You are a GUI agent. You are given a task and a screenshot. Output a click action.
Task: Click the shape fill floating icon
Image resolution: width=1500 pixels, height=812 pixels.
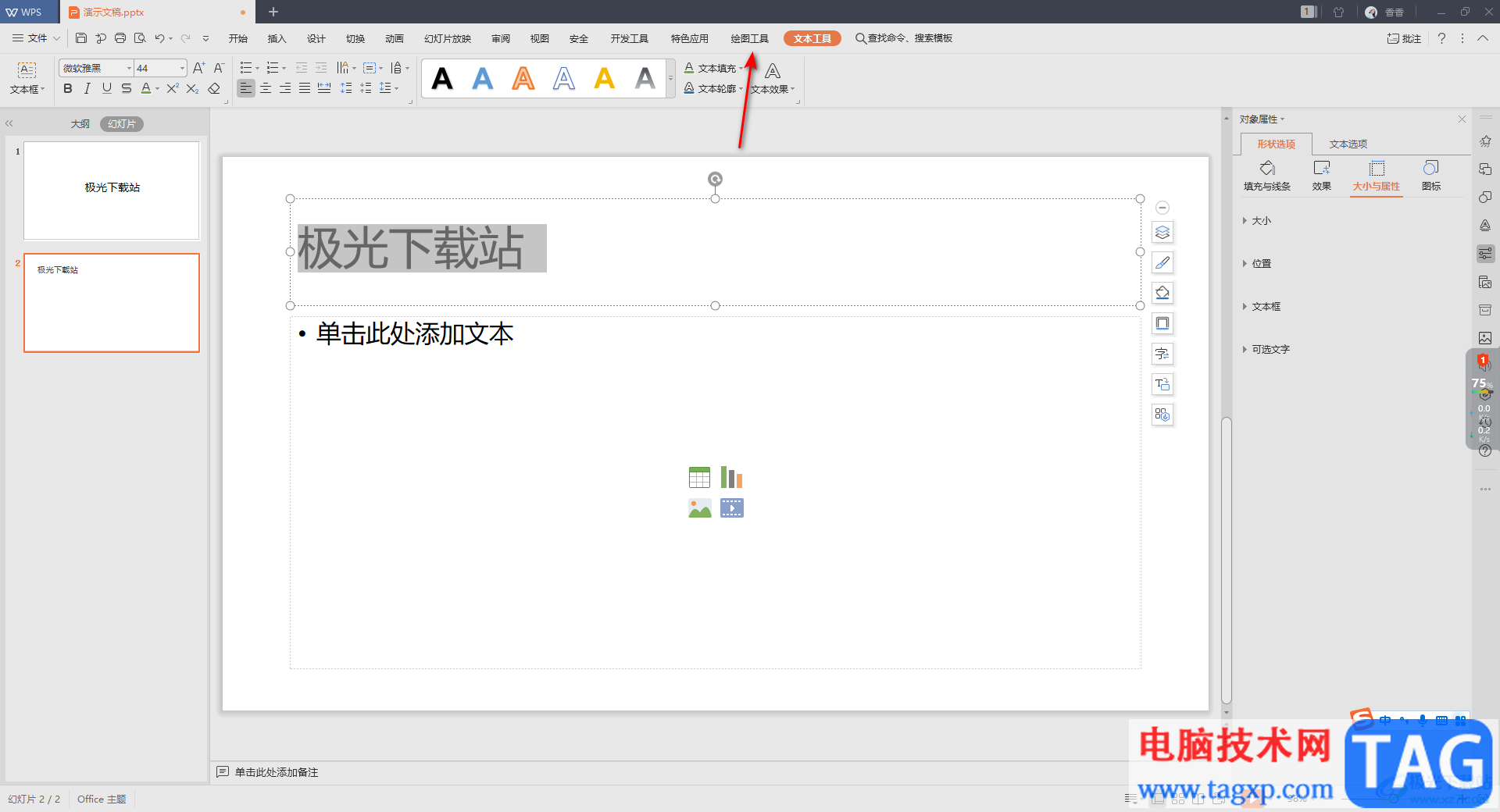[x=1162, y=293]
